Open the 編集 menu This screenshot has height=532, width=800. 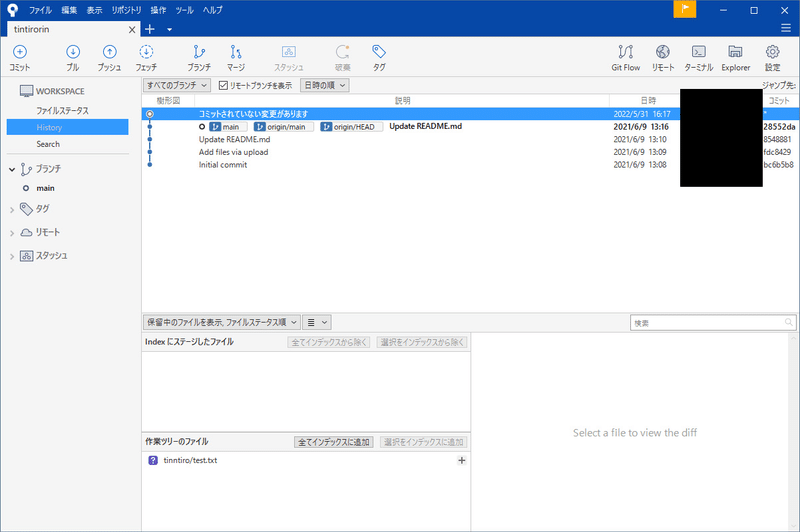[69, 10]
